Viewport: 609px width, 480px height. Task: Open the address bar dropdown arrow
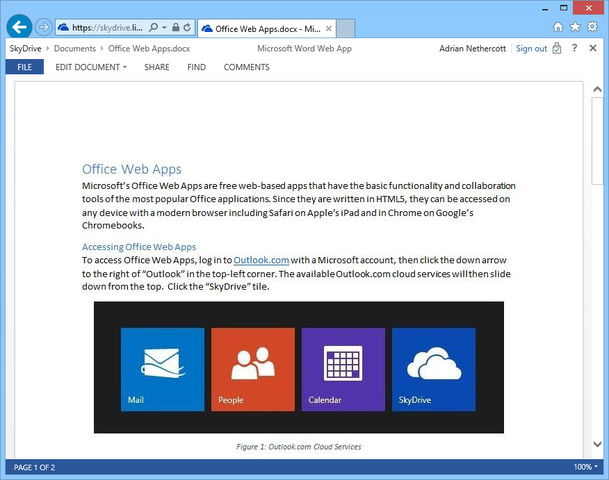click(x=164, y=27)
